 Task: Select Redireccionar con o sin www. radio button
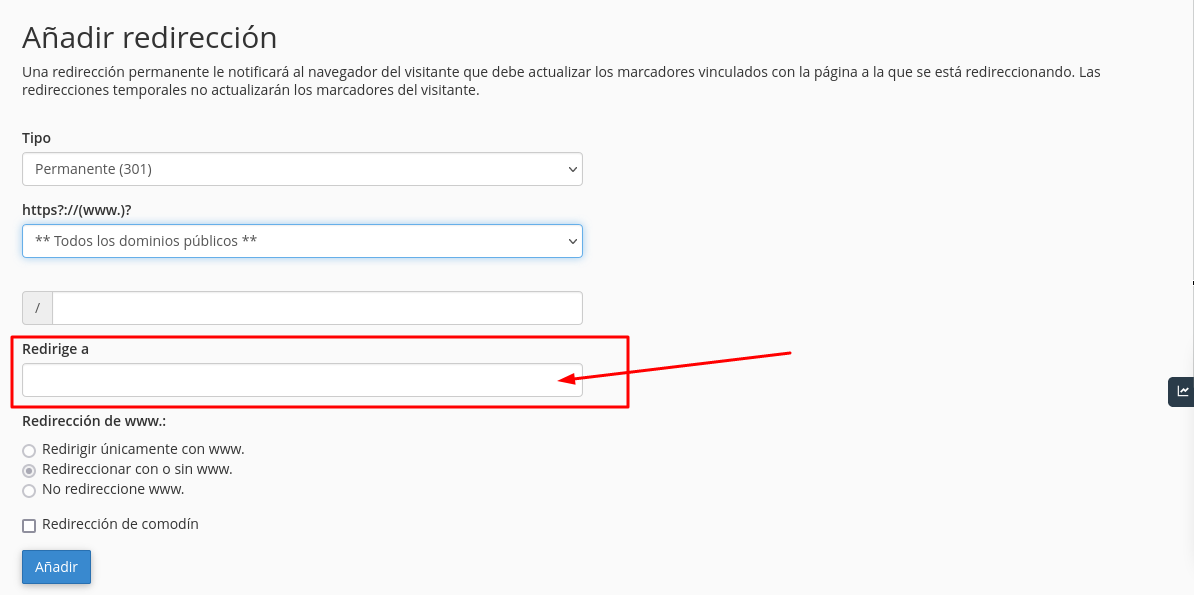(29, 470)
